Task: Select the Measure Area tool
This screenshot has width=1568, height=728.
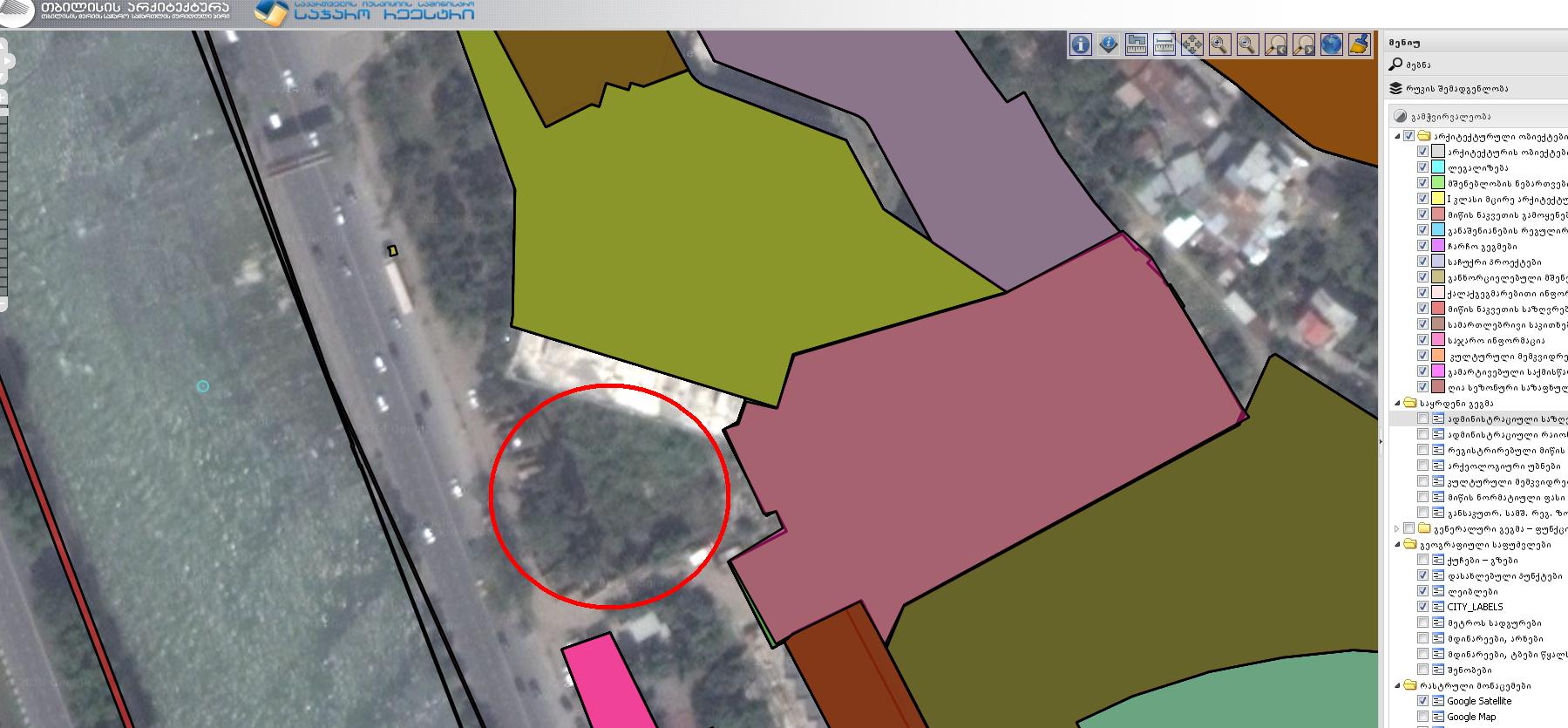Action: 1136,44
